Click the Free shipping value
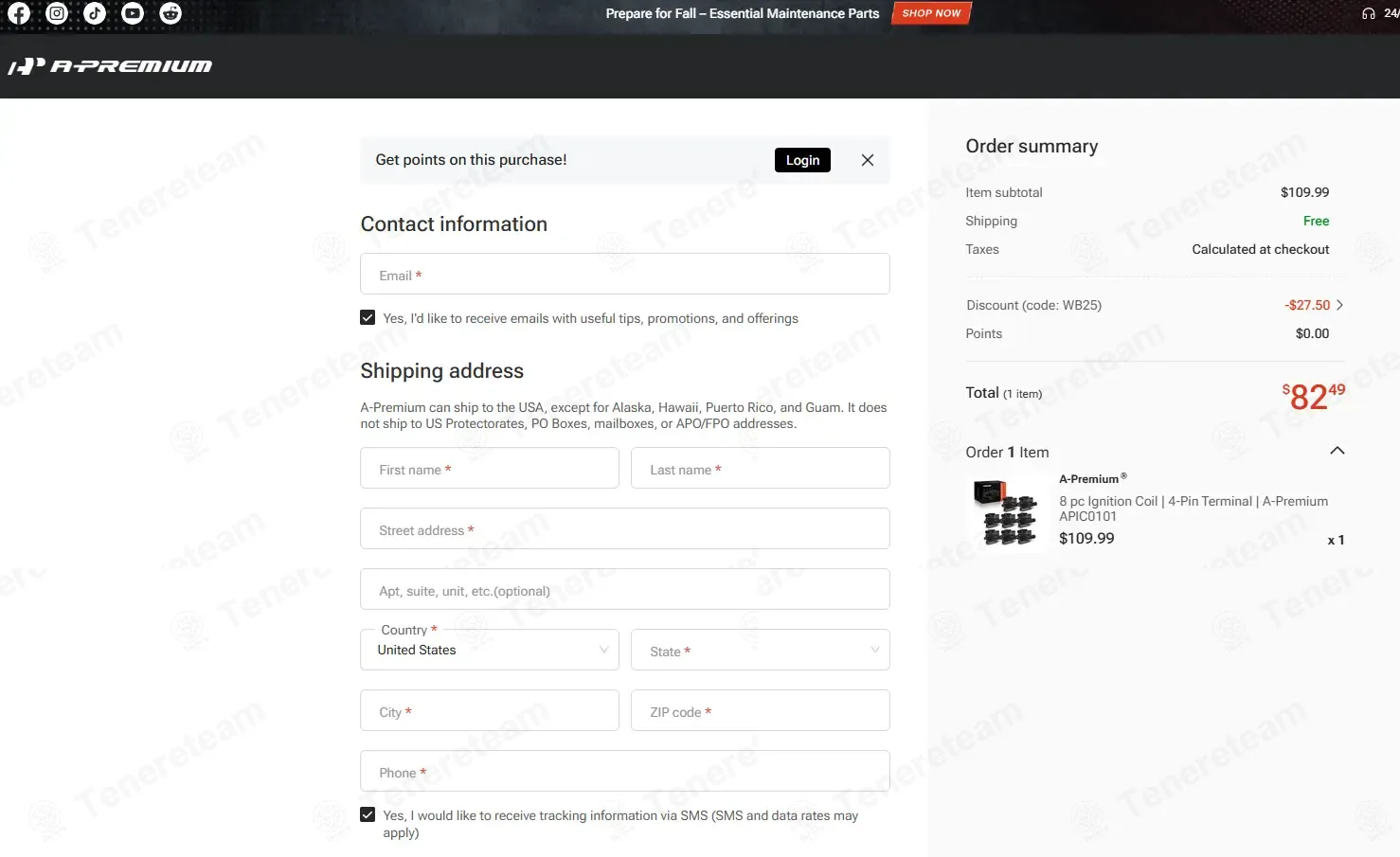Screen dimensions: 1400x857 (1316, 221)
